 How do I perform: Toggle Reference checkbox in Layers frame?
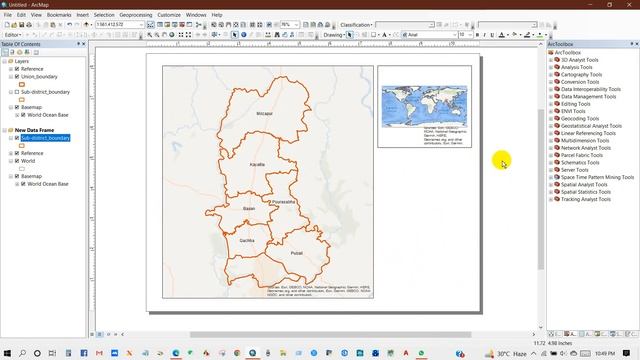pyautogui.click(x=17, y=69)
